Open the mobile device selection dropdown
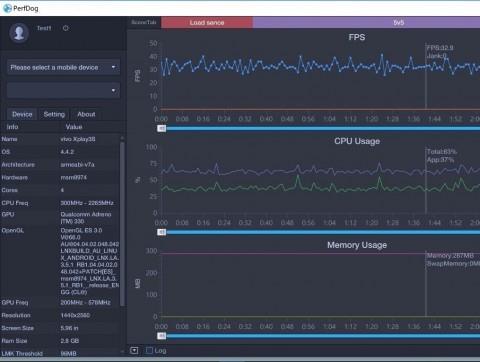 (63, 67)
